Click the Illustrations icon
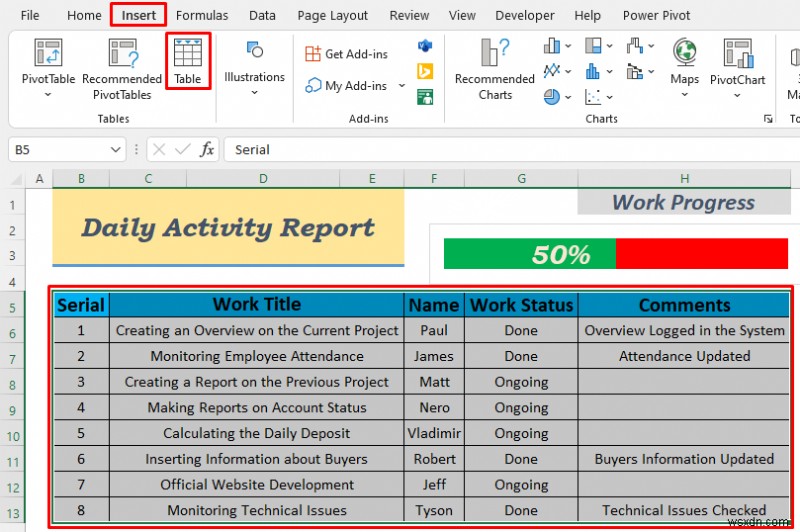The width and height of the screenshot is (800, 532). (254, 50)
